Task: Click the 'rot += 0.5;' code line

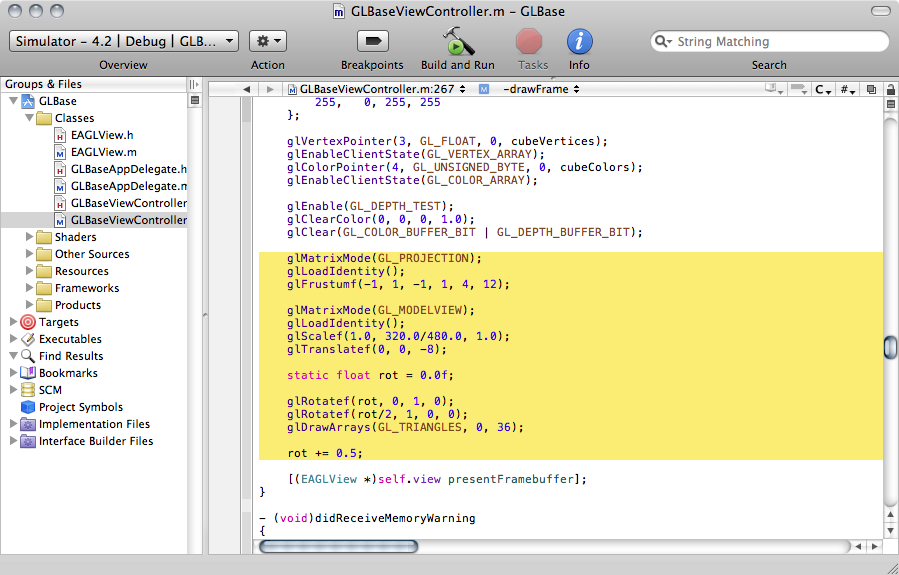Action: click(x=325, y=453)
